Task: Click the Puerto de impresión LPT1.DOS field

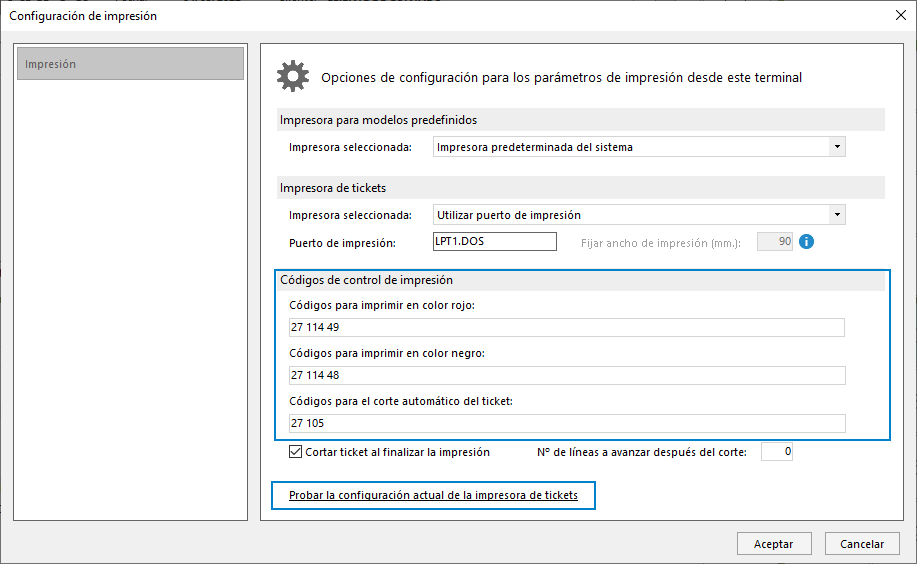Action: pyautogui.click(x=495, y=241)
